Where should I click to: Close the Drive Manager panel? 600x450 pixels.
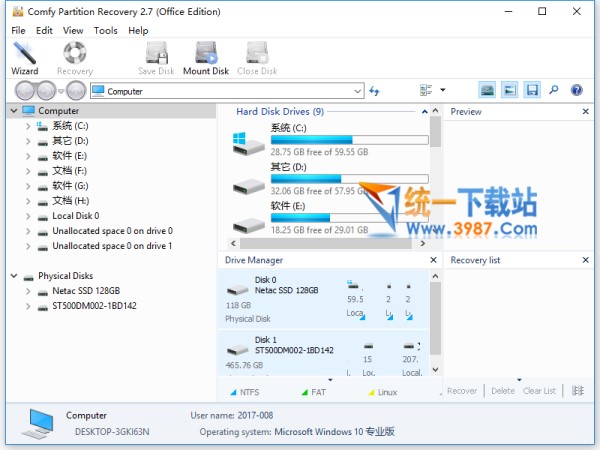click(x=433, y=260)
